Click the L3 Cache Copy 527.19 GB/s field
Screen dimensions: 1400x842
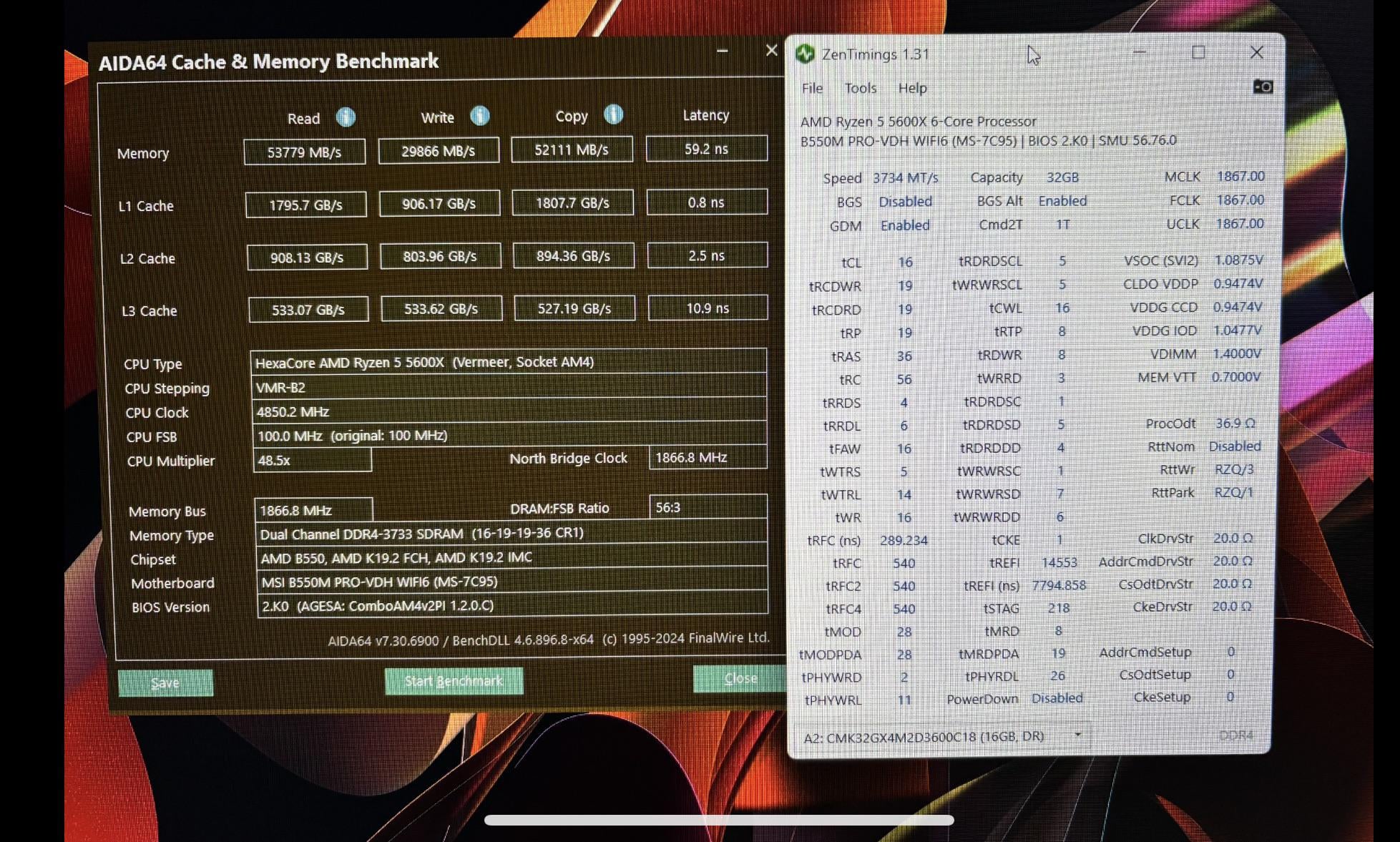574,308
